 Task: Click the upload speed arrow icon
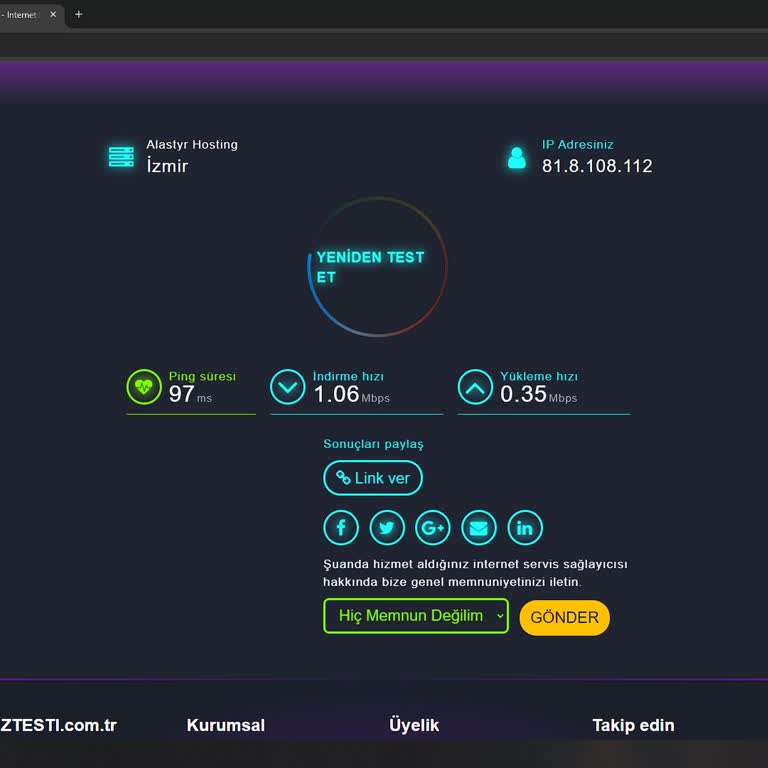click(x=475, y=387)
